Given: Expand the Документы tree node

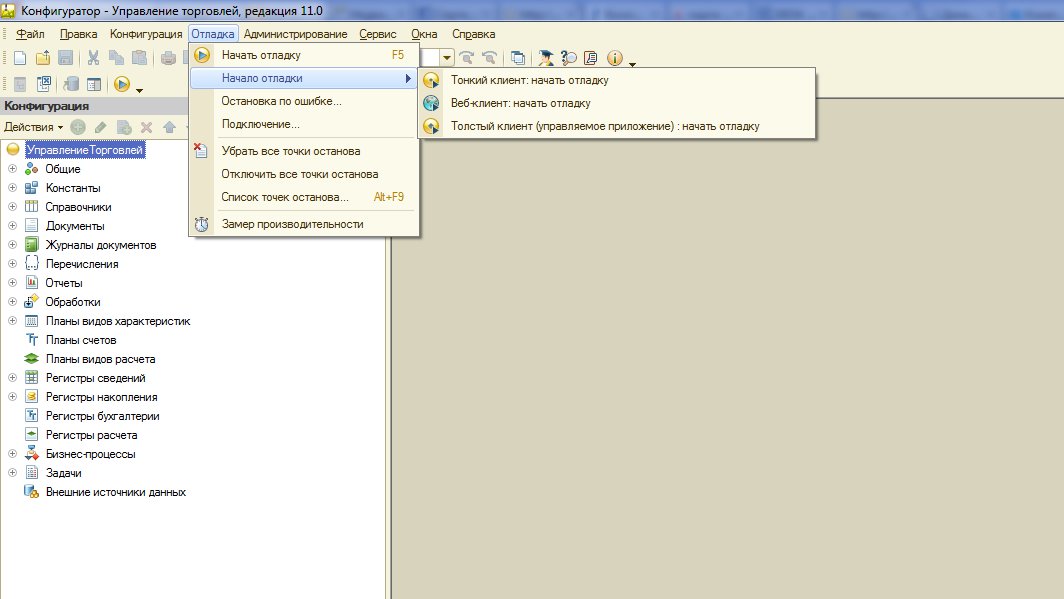Looking at the screenshot, I should [x=12, y=225].
